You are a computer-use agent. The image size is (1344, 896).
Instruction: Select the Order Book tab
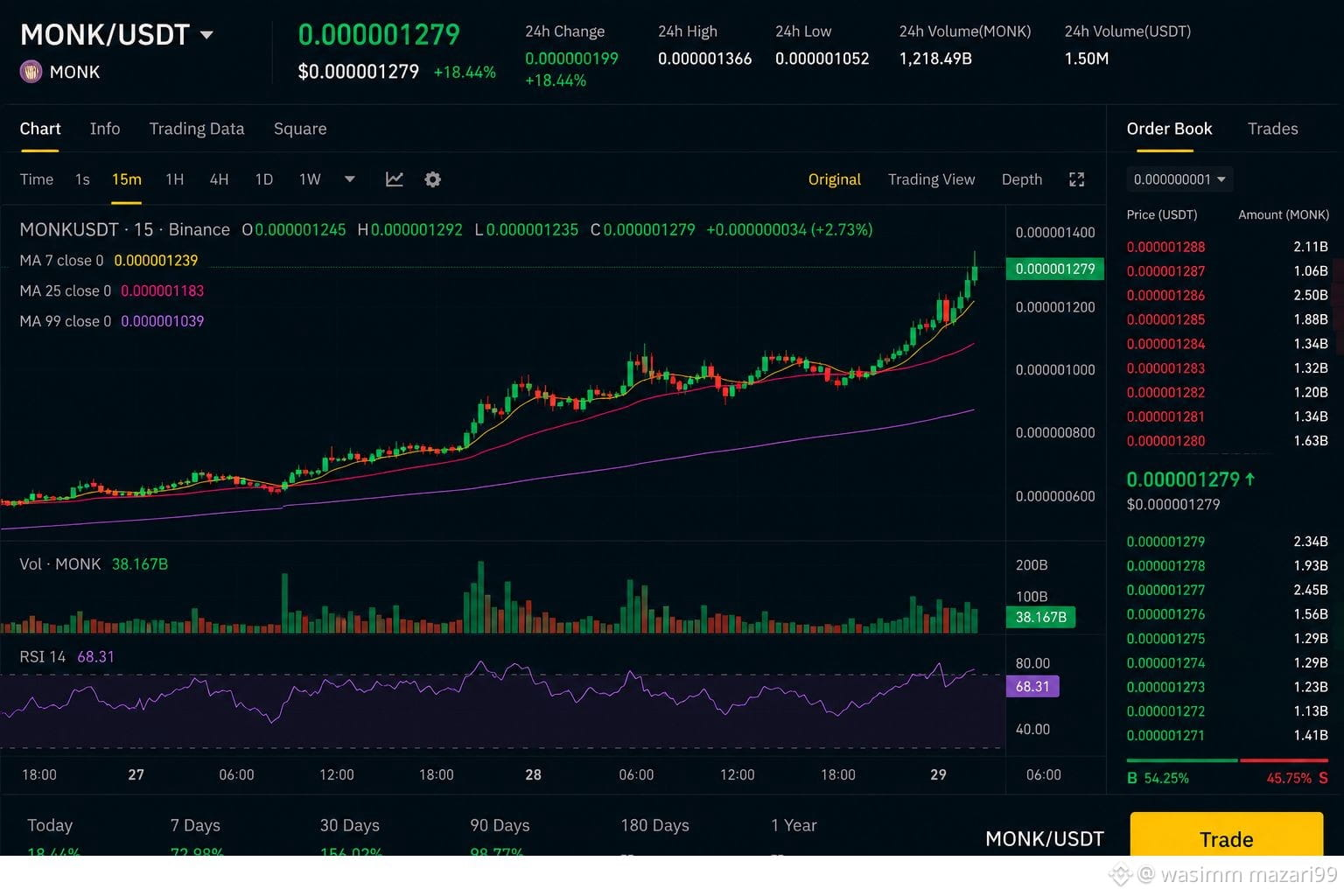click(x=1169, y=129)
